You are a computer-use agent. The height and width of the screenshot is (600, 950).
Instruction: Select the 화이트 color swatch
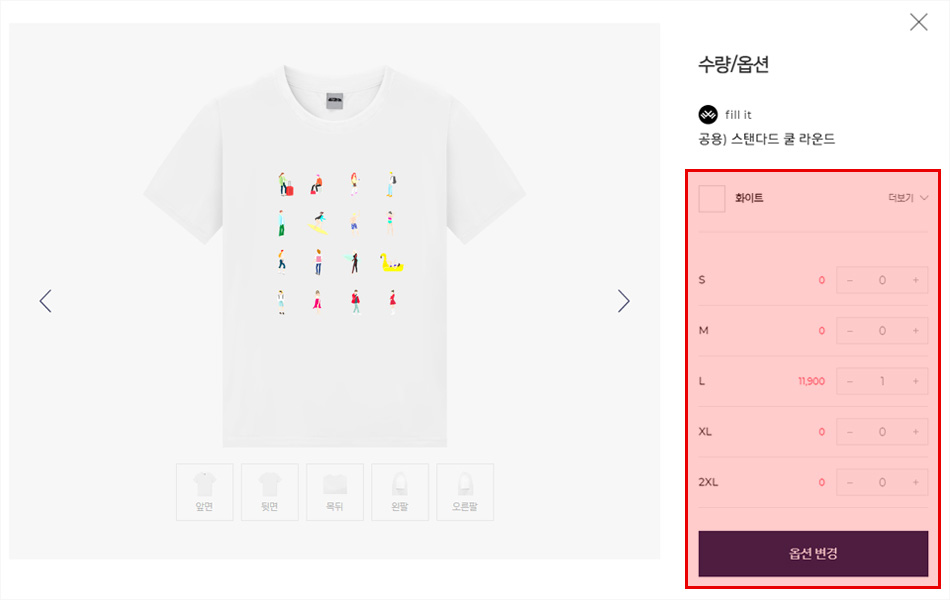coord(712,198)
